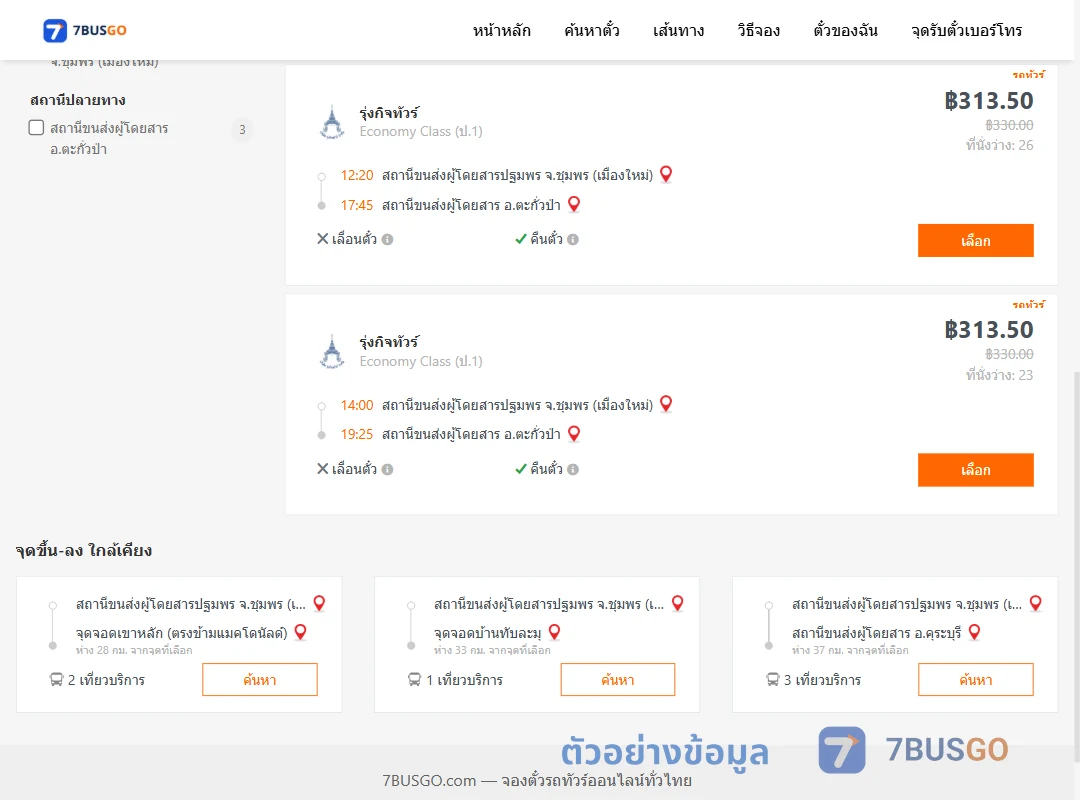Click the สถานีปลายทาง filter heading
This screenshot has width=1080, height=800.
point(78,101)
